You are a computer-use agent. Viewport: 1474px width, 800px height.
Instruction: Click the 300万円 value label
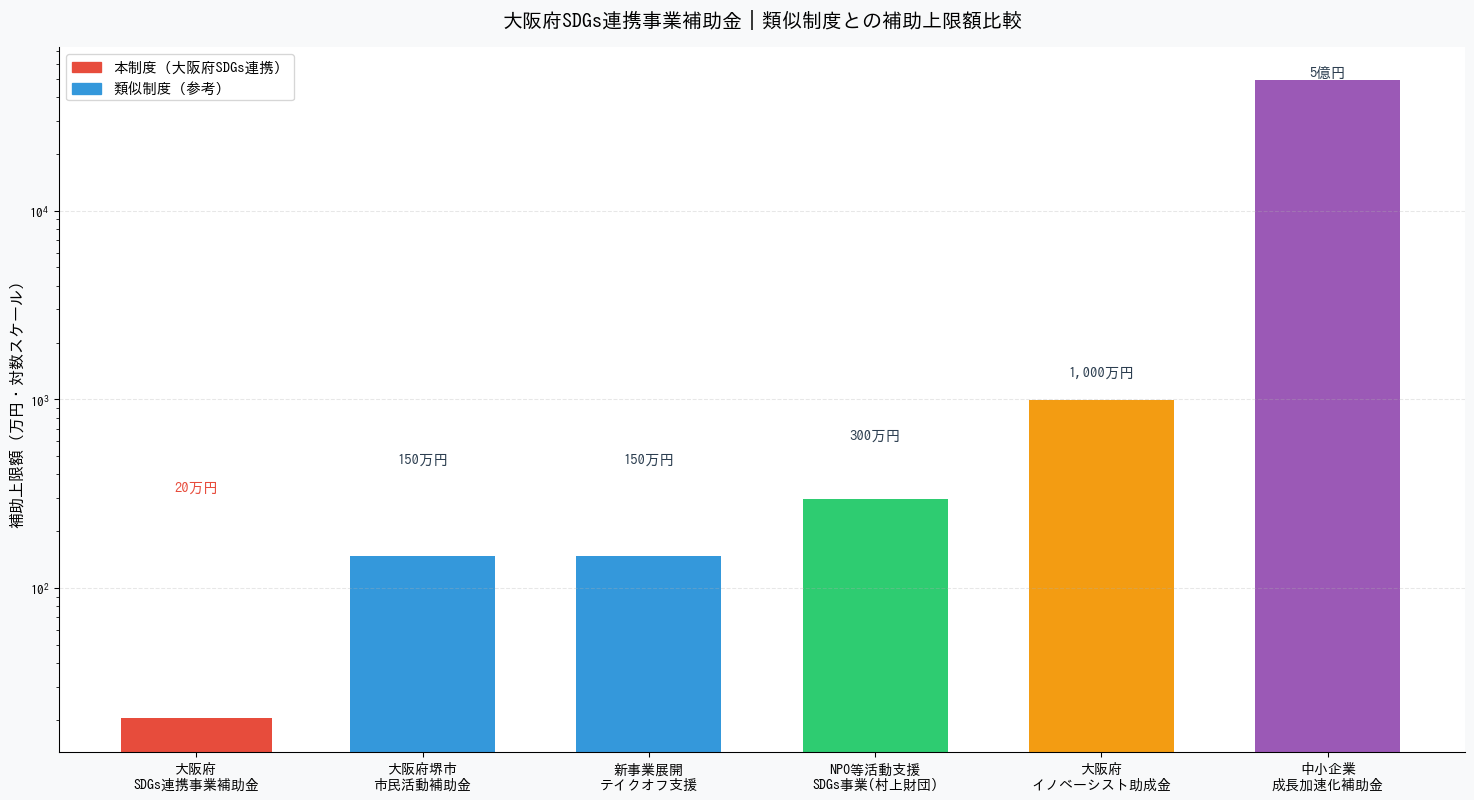point(875,436)
